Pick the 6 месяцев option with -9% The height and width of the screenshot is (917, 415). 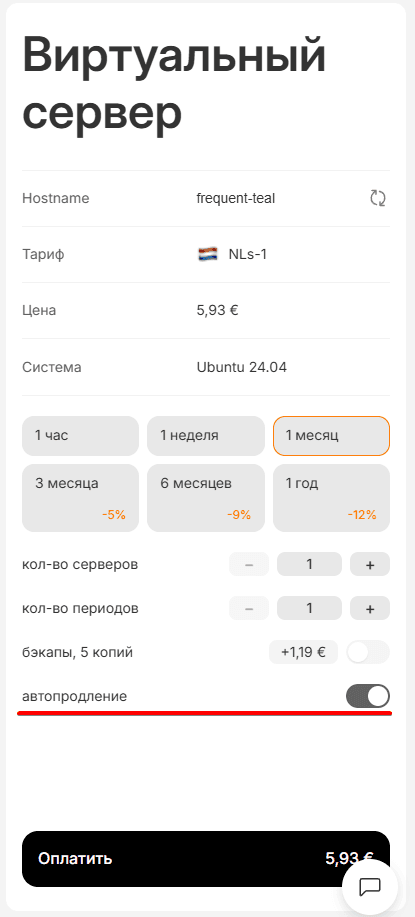point(206,498)
